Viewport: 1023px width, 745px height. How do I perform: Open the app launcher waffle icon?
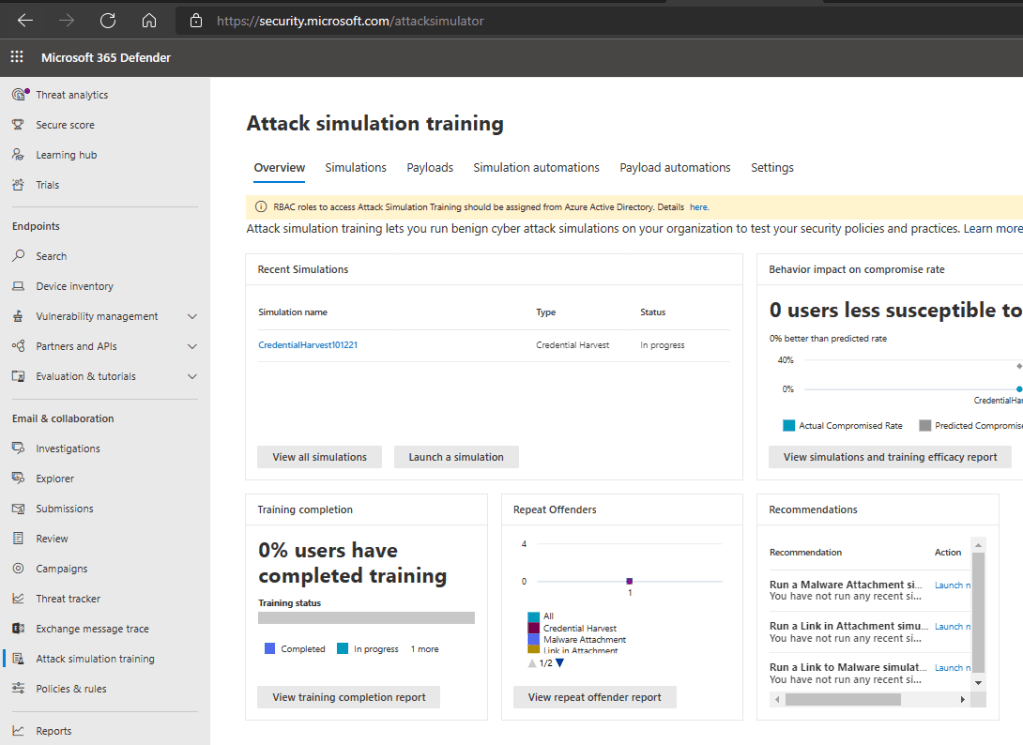(17, 57)
